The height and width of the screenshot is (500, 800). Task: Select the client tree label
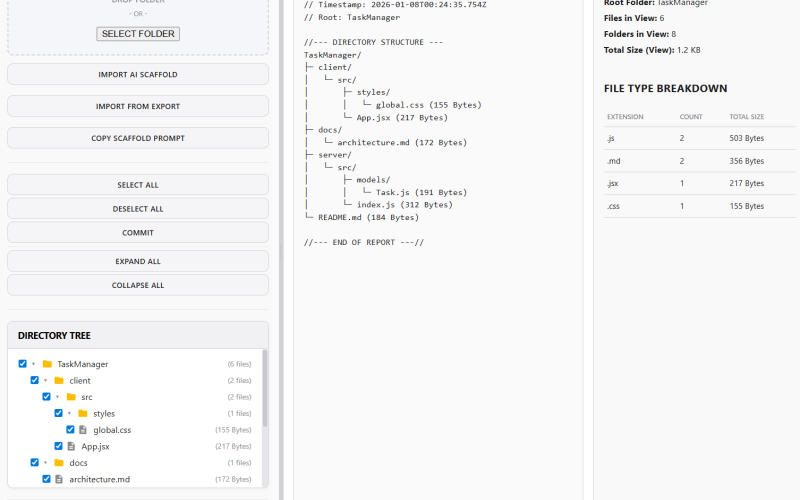tap(80, 380)
